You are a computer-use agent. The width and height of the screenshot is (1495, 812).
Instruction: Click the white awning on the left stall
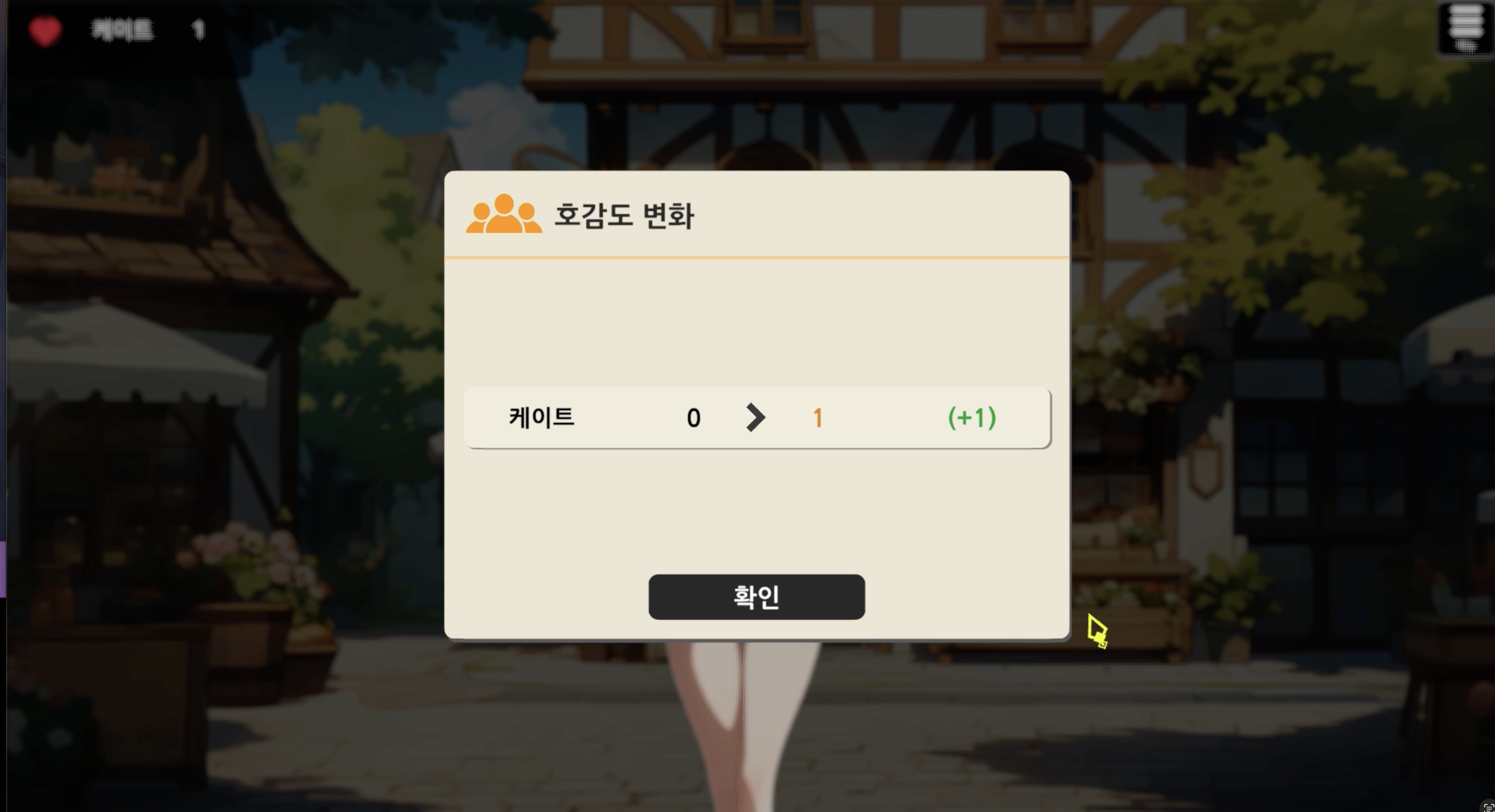133,354
